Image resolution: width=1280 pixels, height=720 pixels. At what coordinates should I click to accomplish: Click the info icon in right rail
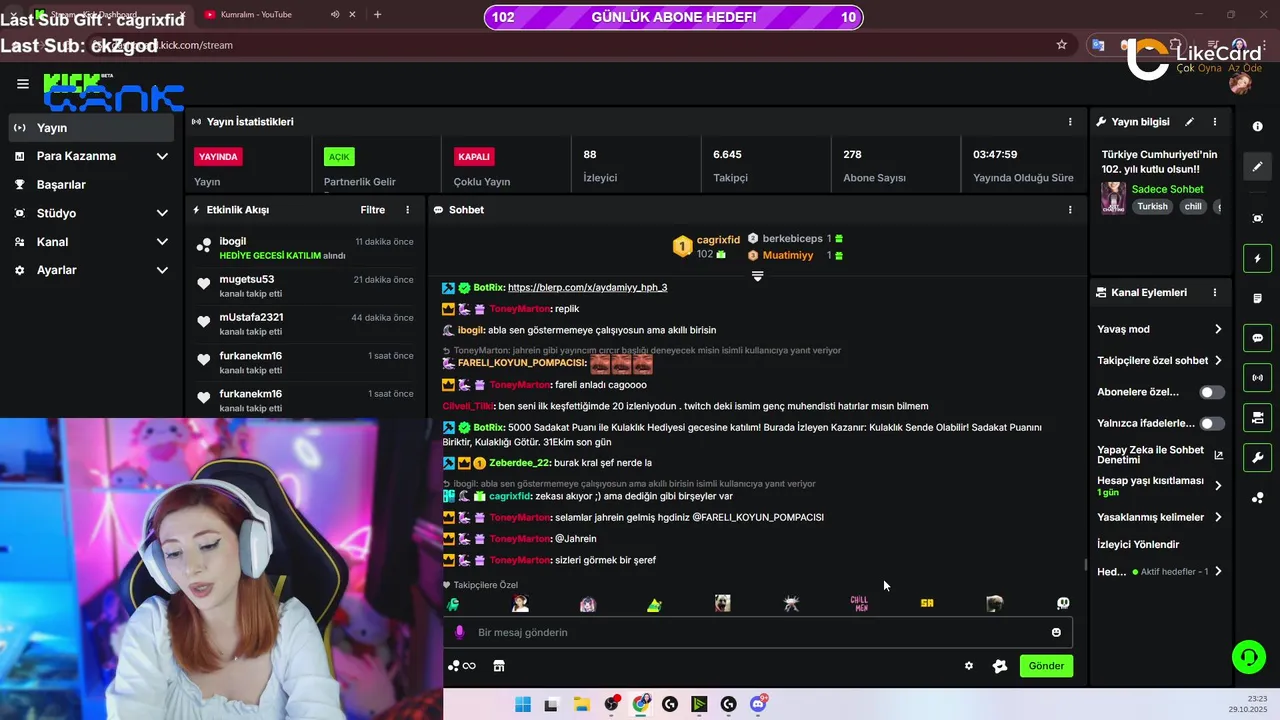(1258, 127)
